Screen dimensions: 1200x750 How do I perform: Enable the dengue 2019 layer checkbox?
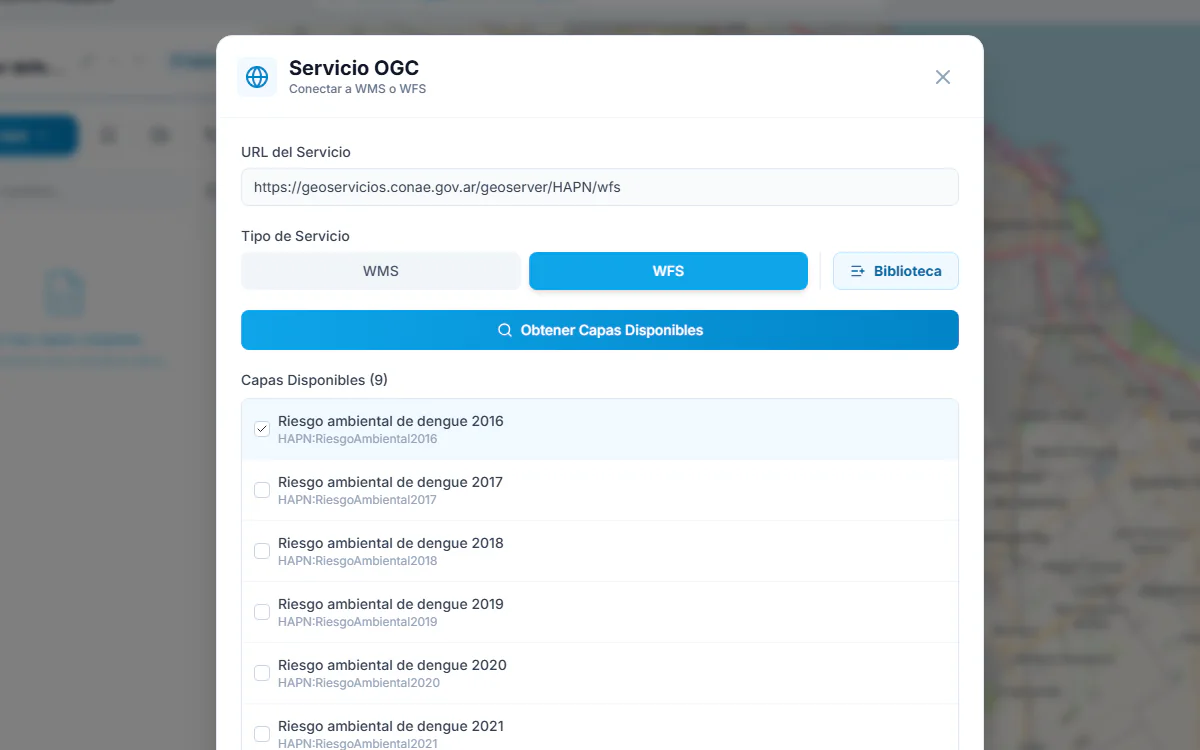262,612
